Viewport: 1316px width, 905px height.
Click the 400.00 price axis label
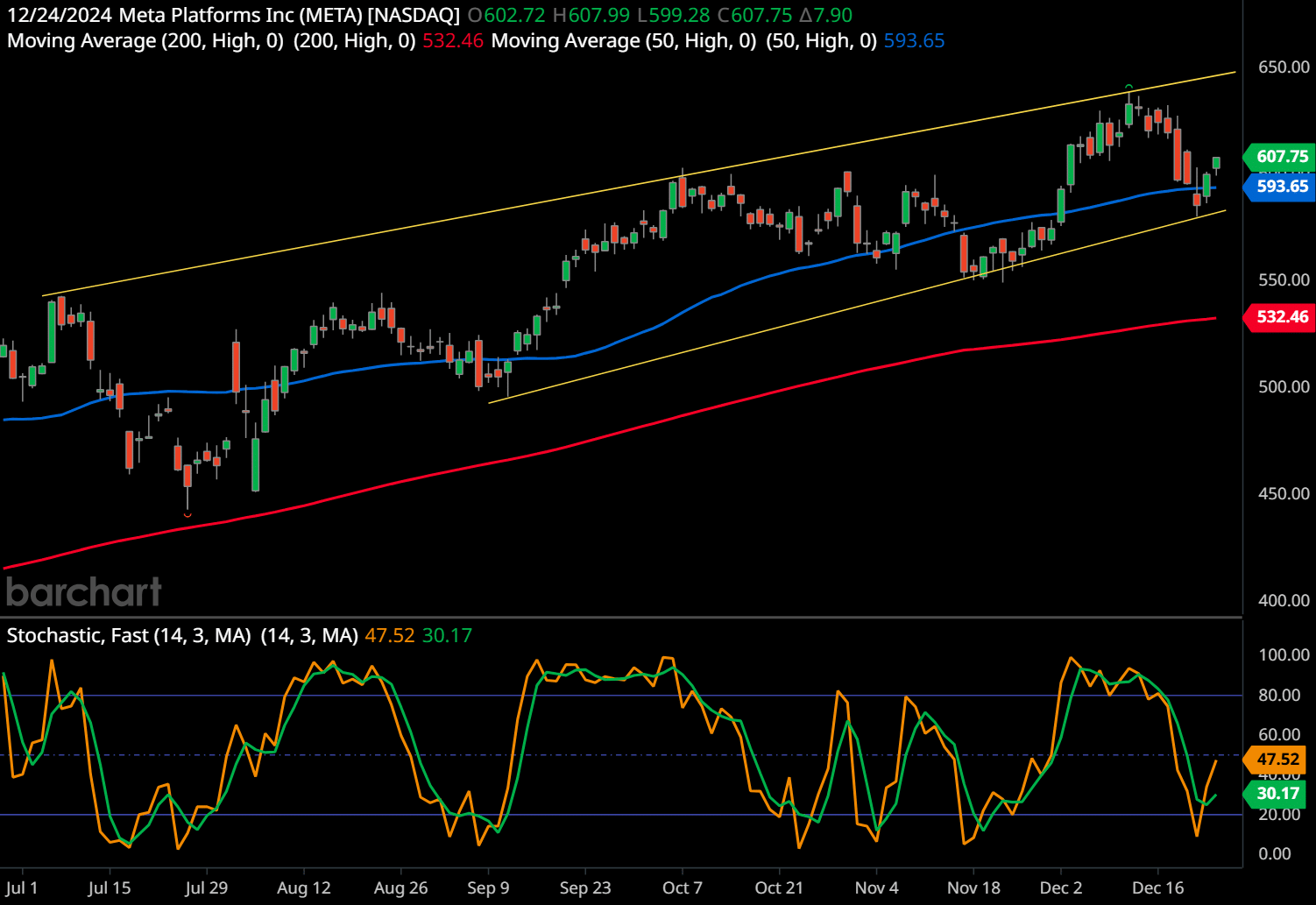pos(1284,601)
